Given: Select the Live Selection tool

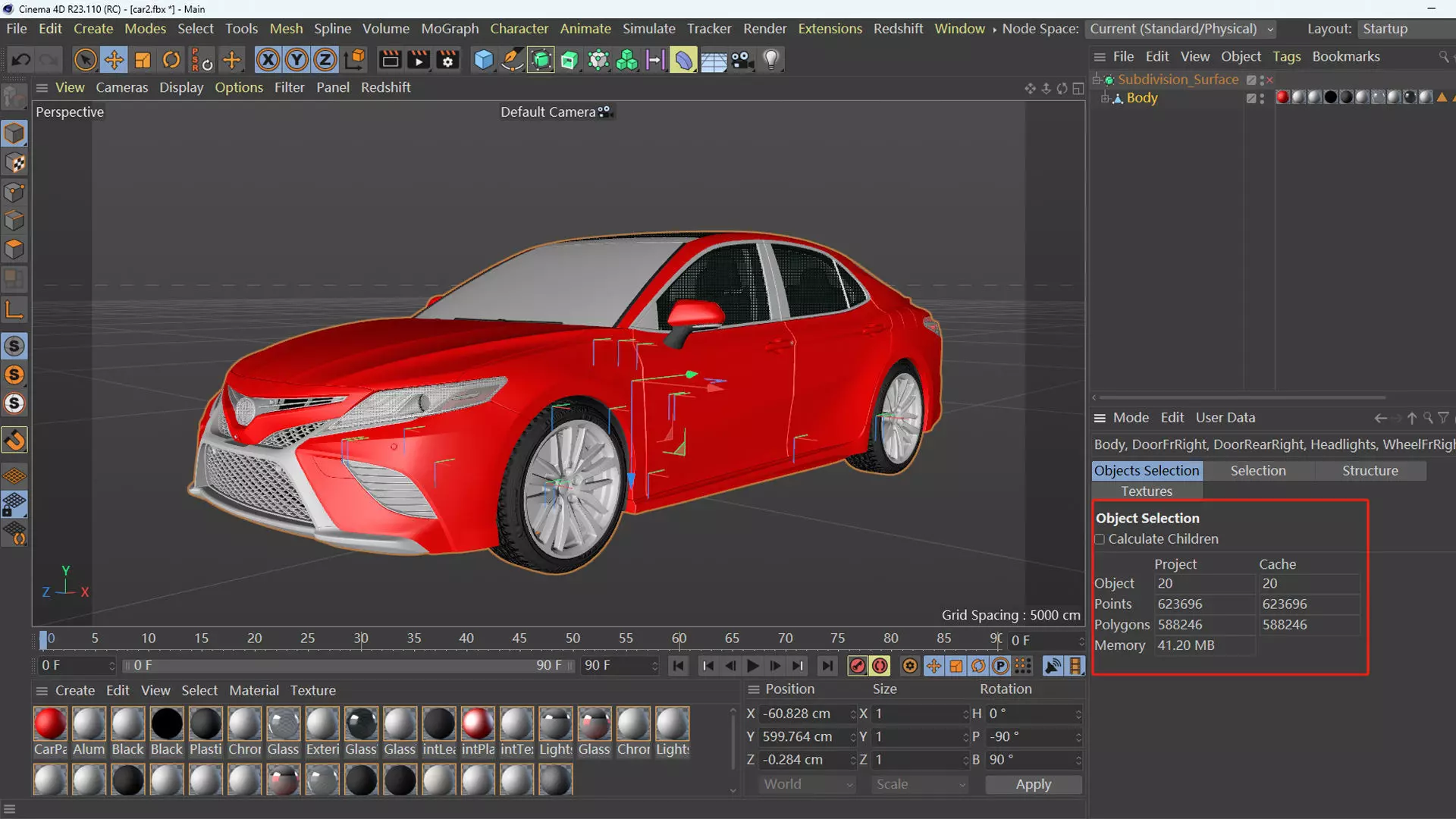Looking at the screenshot, I should point(85,59).
